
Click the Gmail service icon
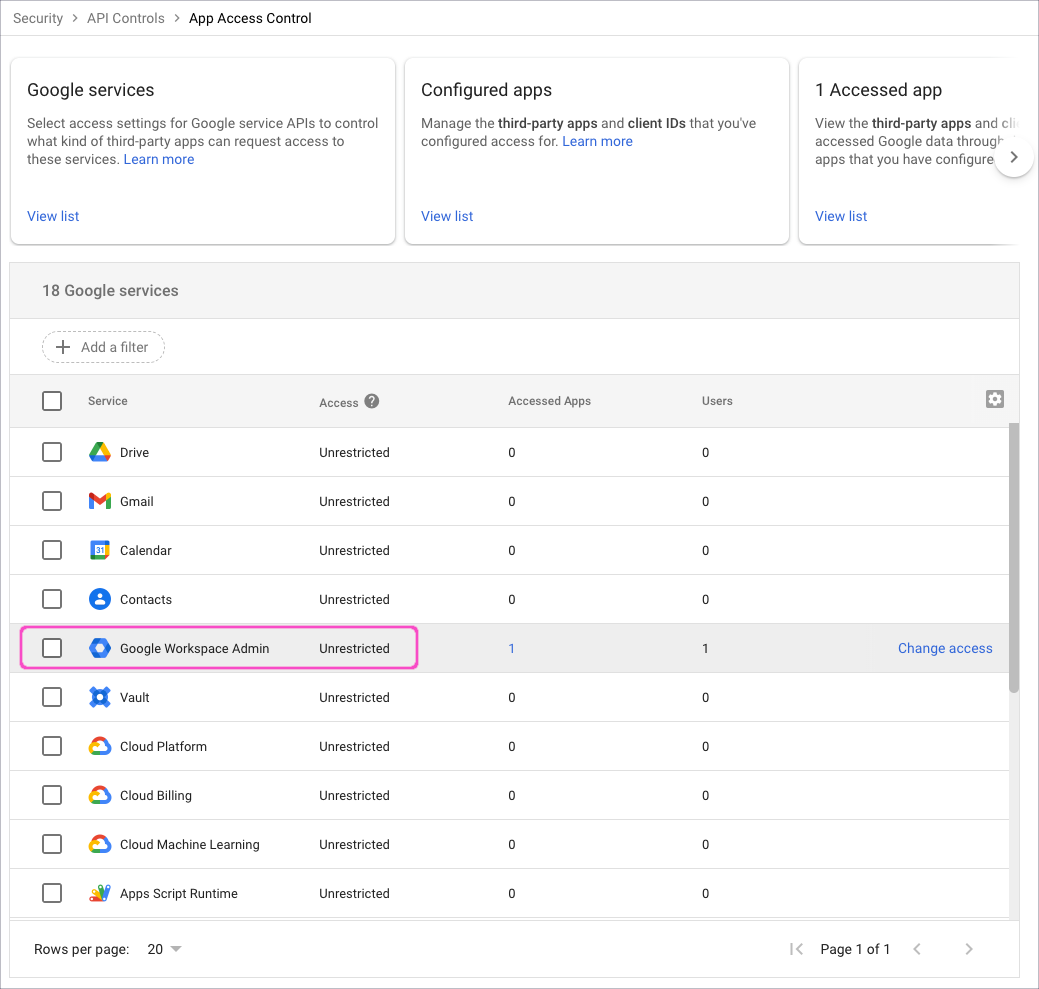pyautogui.click(x=99, y=501)
